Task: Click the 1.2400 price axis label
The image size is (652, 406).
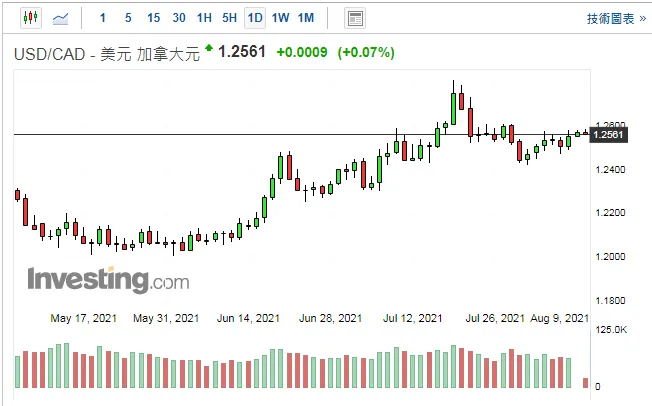Action: tap(610, 169)
